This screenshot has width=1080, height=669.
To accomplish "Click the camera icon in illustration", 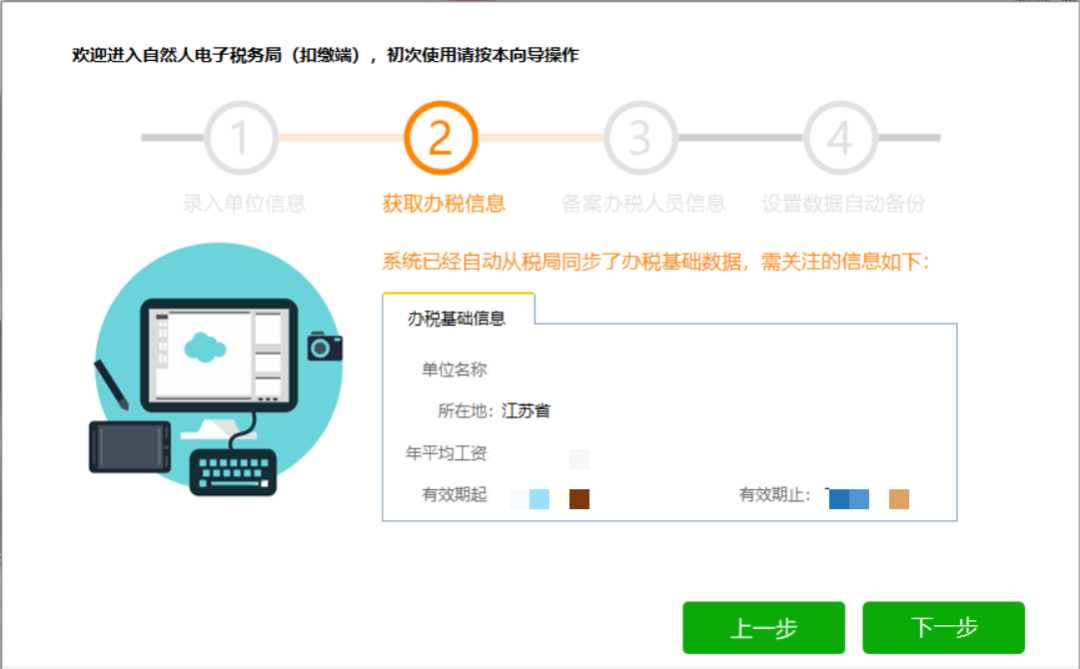I will click(x=324, y=346).
